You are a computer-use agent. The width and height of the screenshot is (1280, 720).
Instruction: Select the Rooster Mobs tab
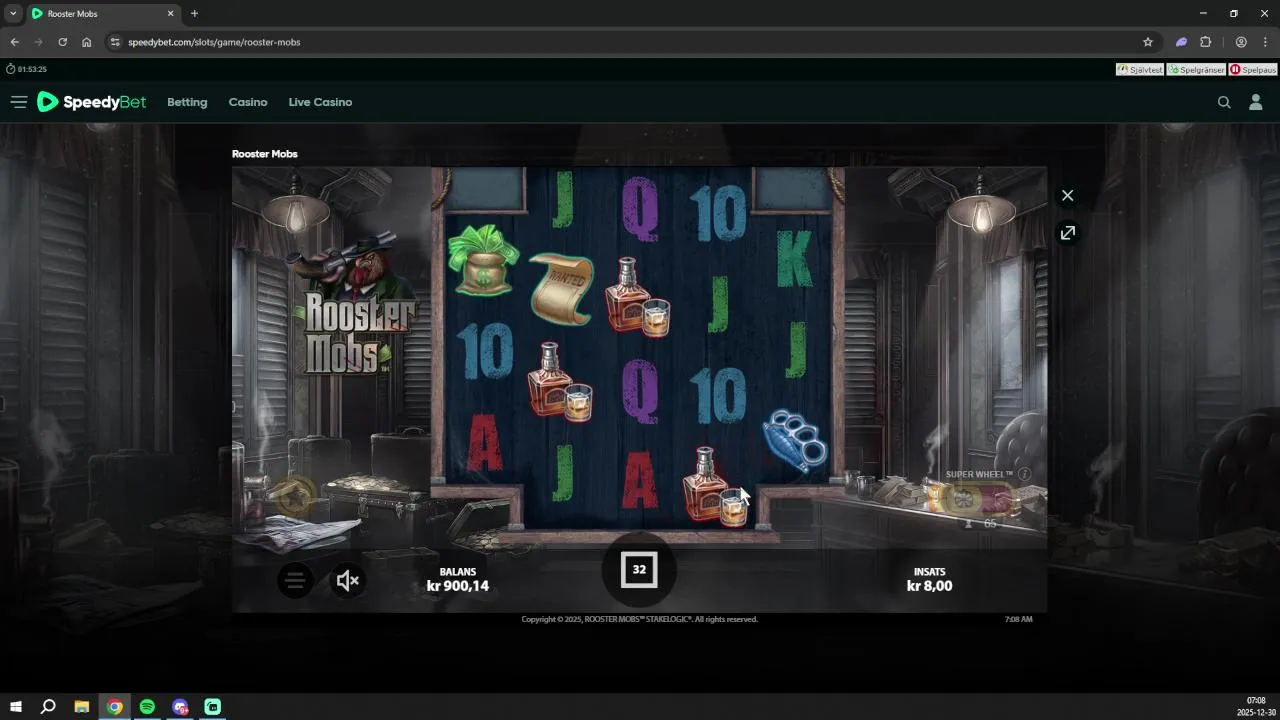[x=103, y=14]
